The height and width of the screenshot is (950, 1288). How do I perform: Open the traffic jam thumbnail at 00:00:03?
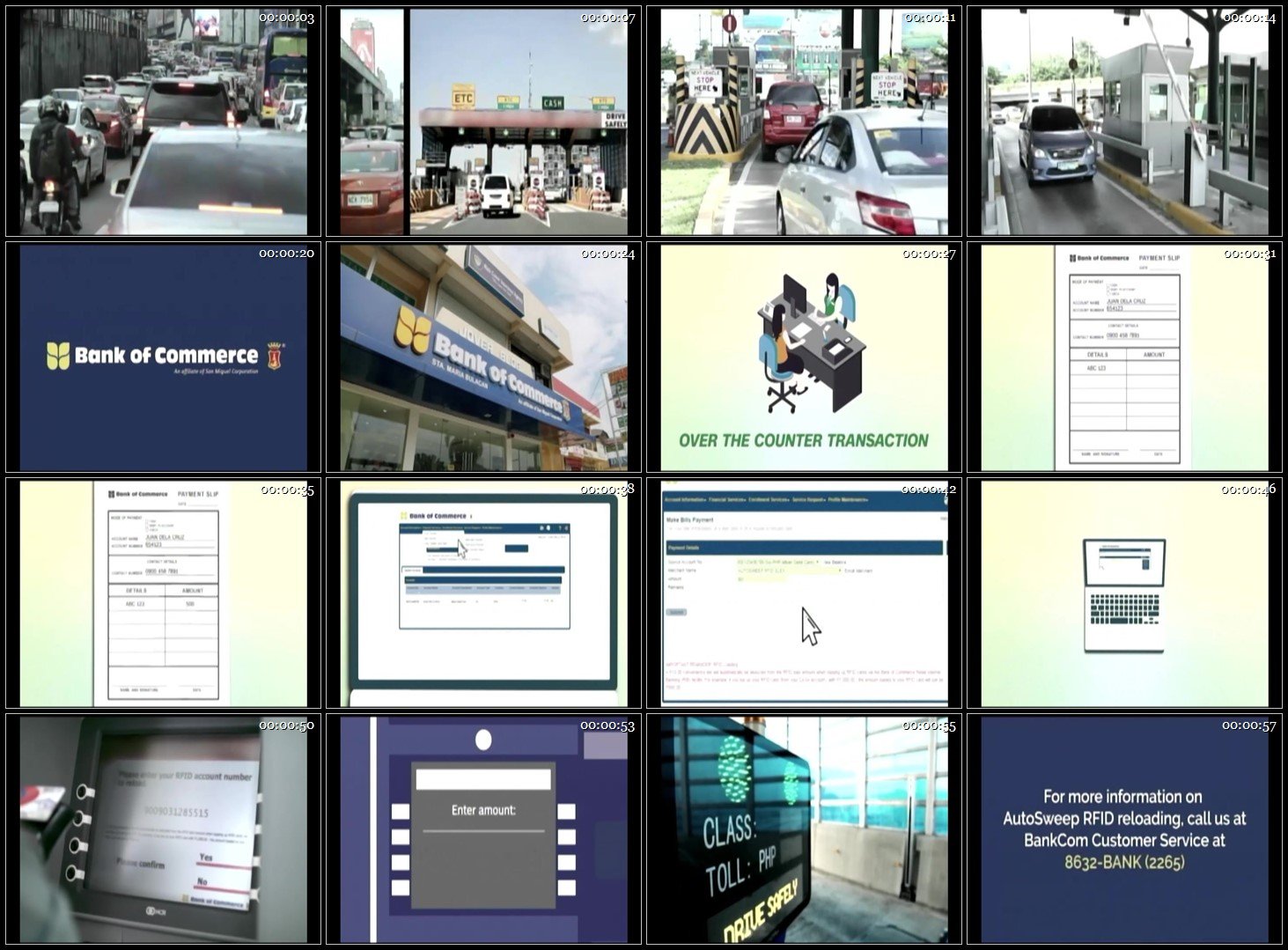[x=163, y=122]
